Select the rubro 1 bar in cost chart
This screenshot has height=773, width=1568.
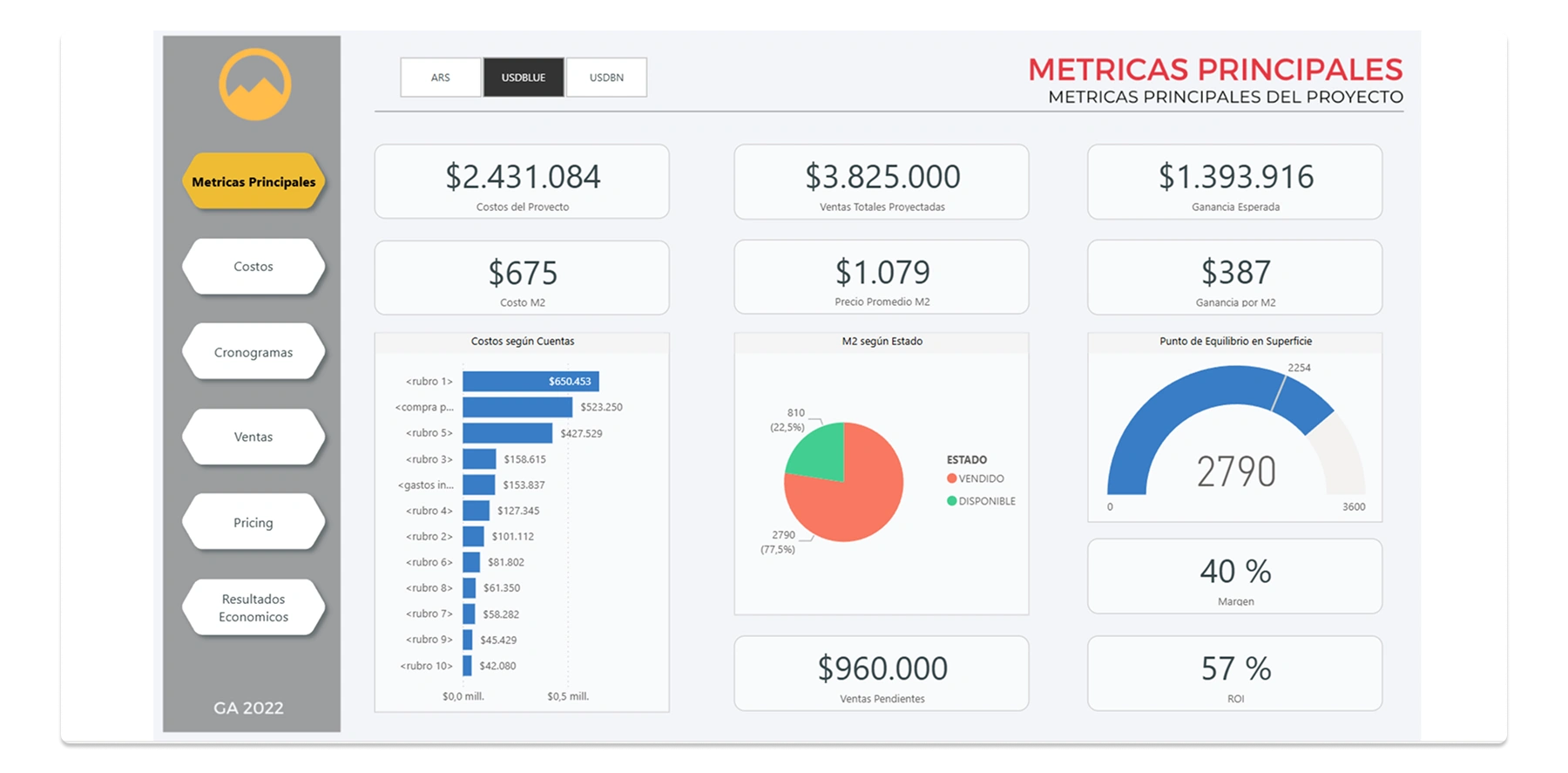coord(530,381)
